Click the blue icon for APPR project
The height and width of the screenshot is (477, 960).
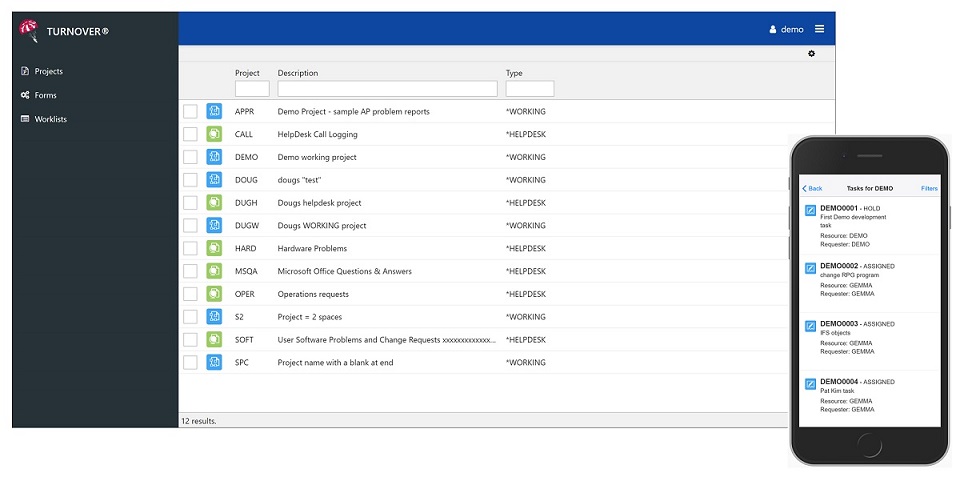tap(214, 111)
